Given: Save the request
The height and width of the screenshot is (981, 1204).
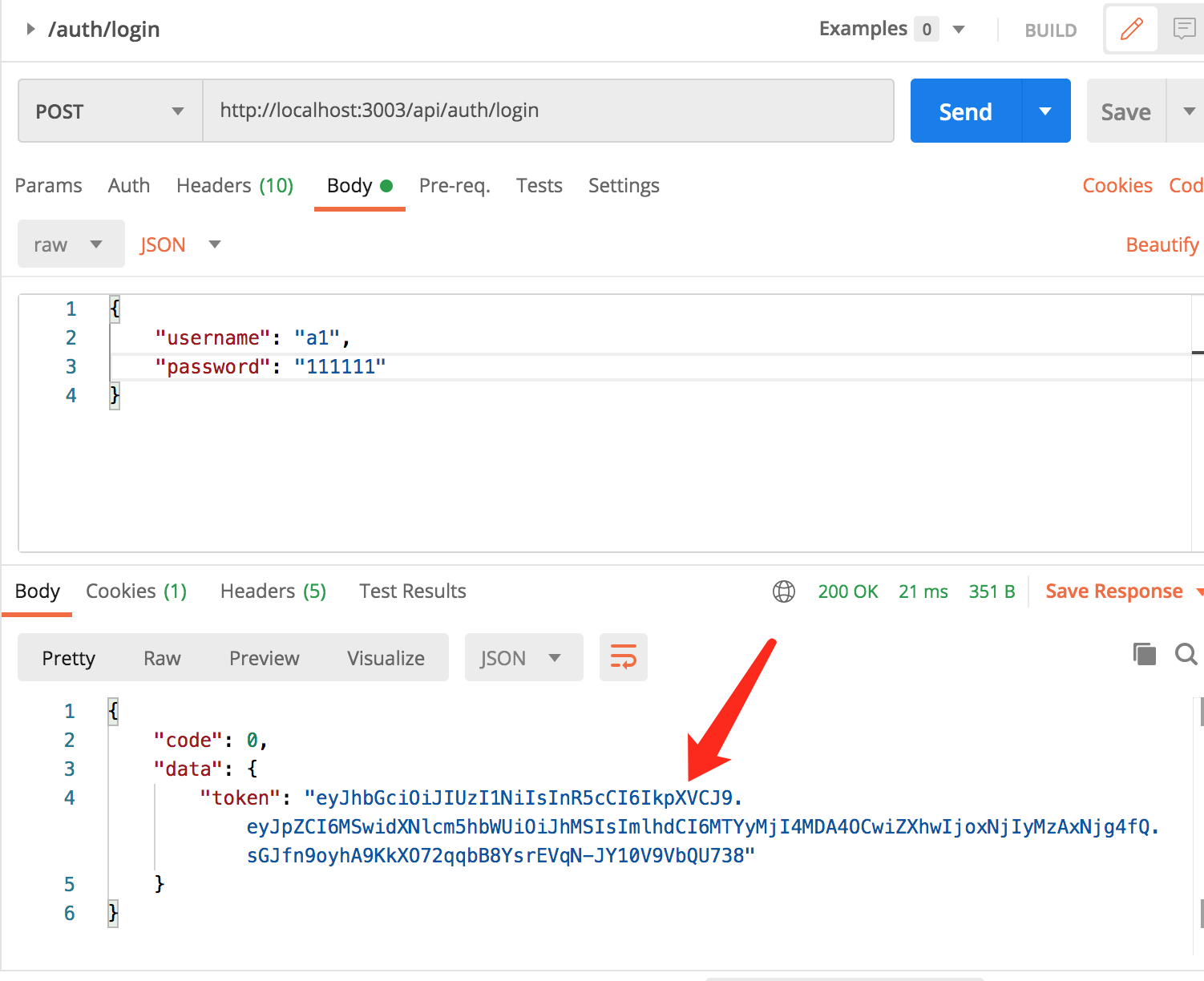Looking at the screenshot, I should 1125,111.
